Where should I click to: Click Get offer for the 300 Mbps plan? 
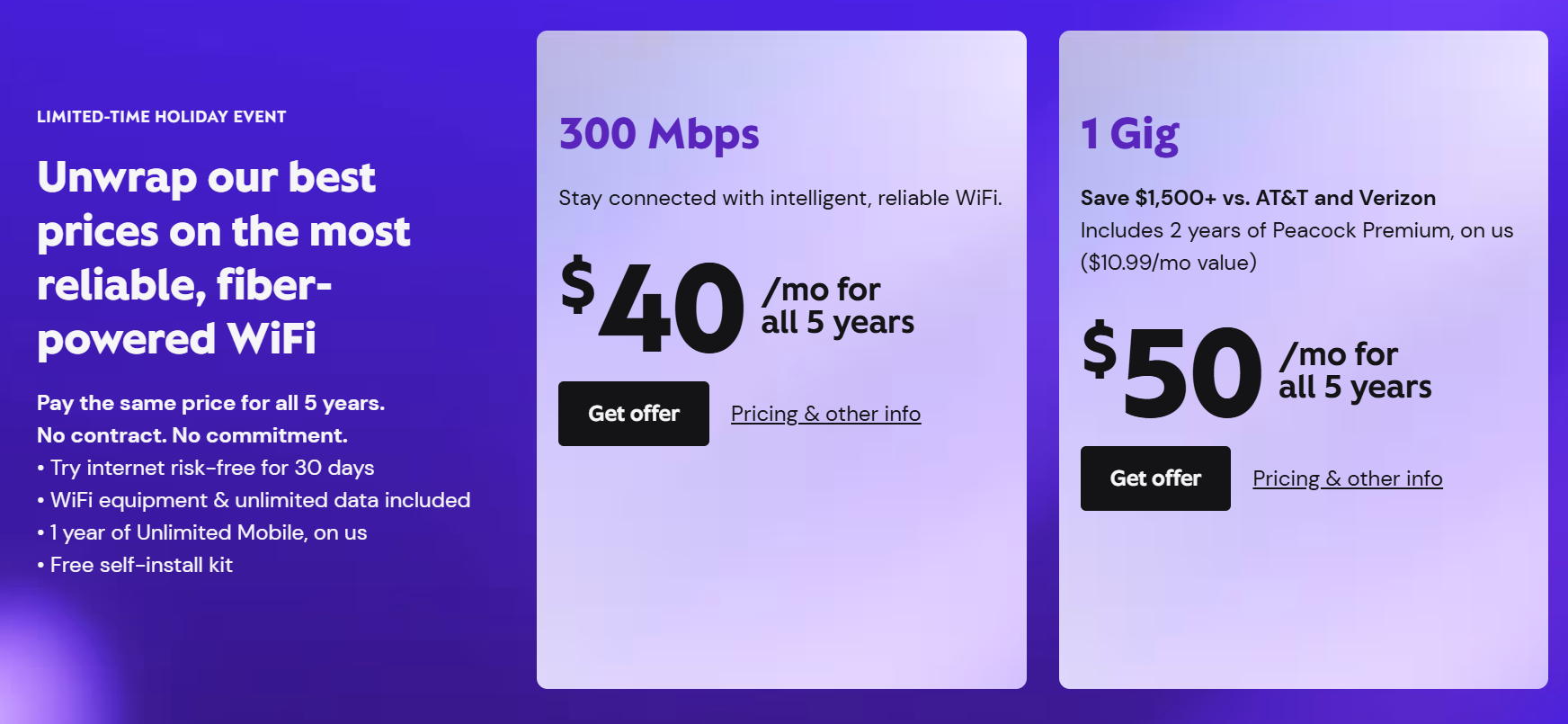[633, 414]
